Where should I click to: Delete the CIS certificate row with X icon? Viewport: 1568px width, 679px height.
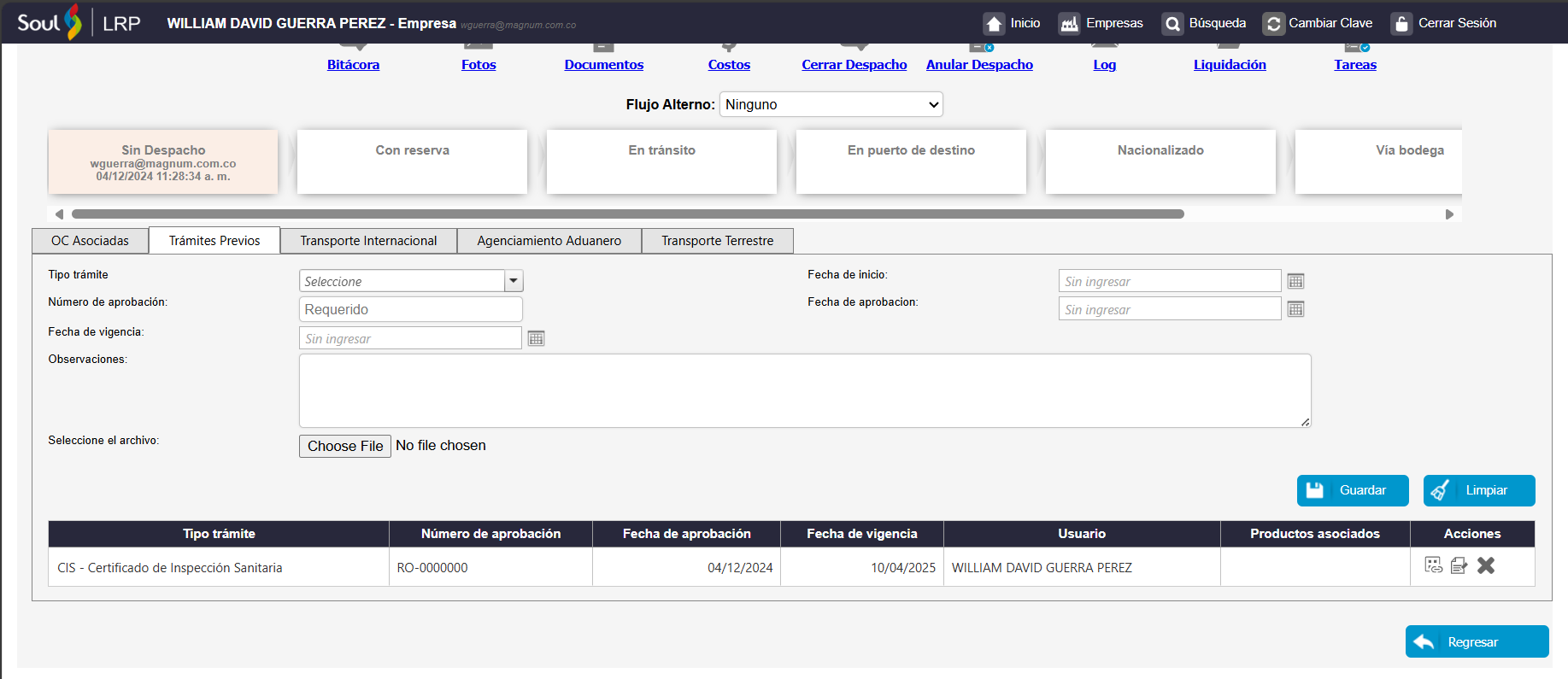click(x=1486, y=565)
